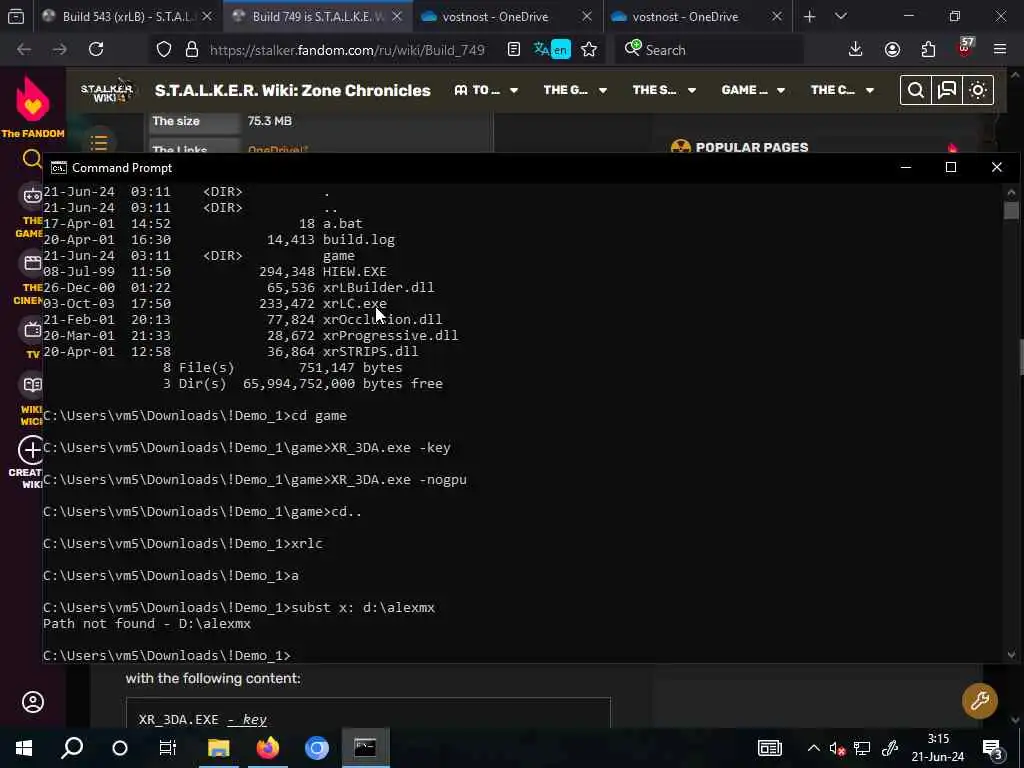
Task: Click the address bar URL field
Action: [x=346, y=50]
